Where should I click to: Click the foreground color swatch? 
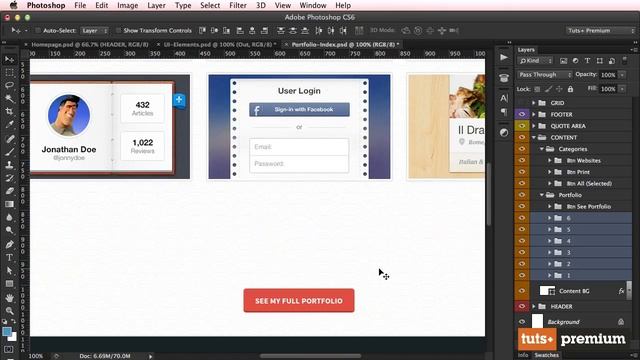pyautogui.click(x=7, y=331)
